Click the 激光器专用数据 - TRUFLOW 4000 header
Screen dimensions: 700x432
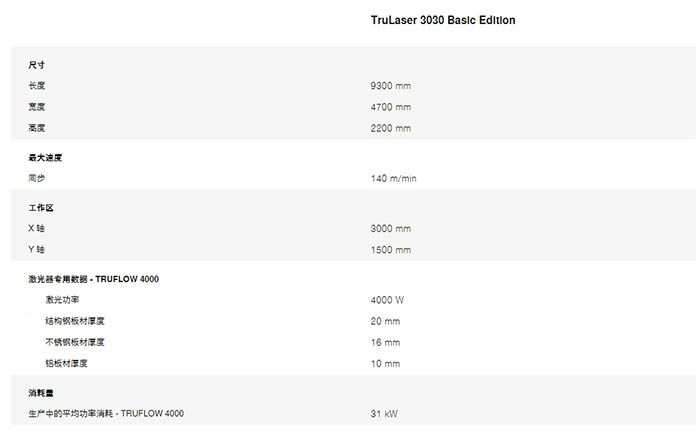(93, 279)
